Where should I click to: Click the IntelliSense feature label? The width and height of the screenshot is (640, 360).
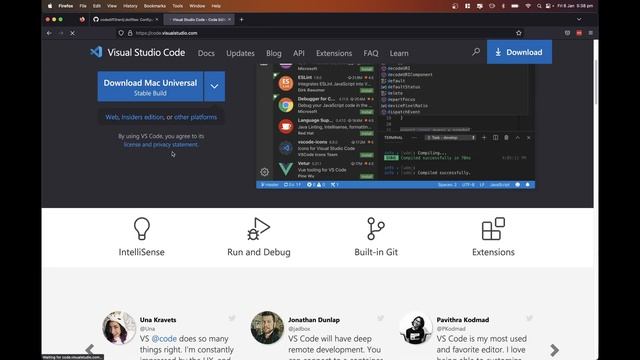[x=142, y=252]
